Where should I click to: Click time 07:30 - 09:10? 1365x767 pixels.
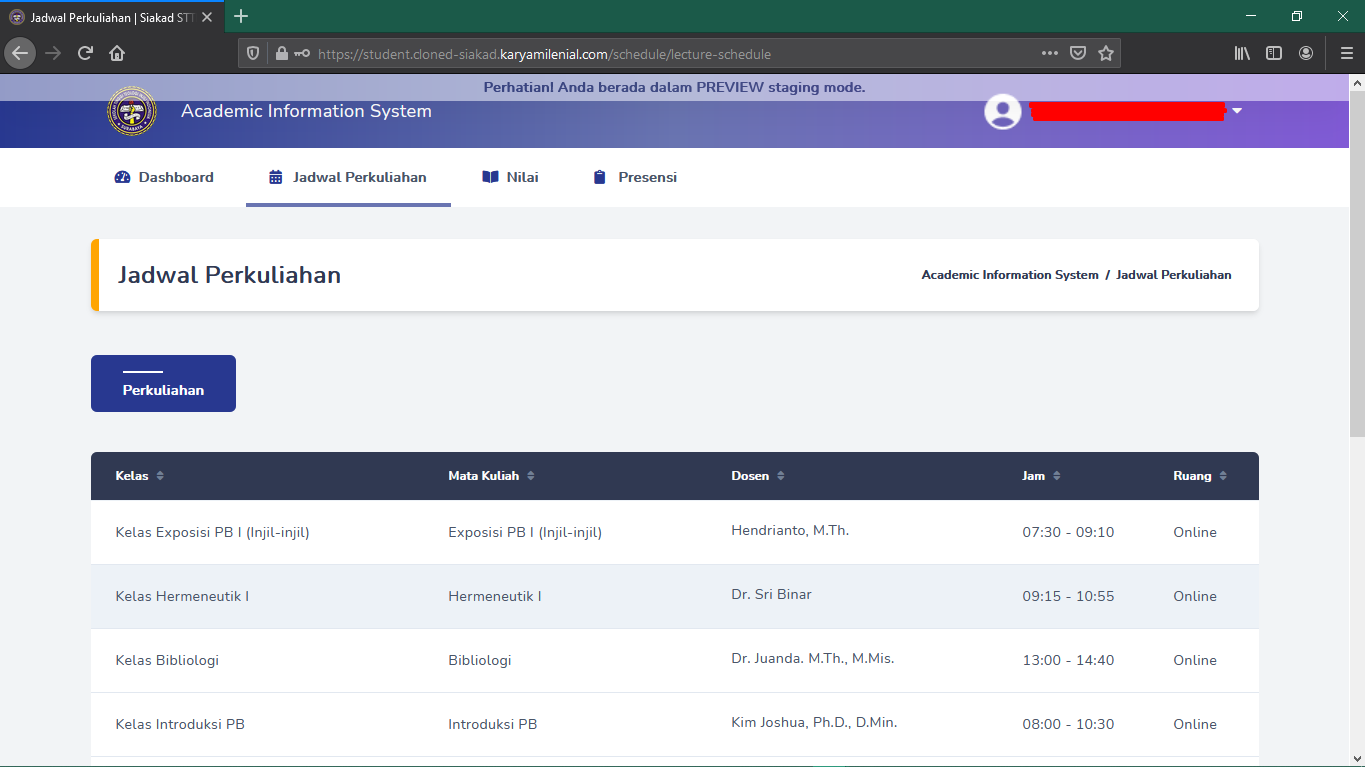[x=1068, y=533]
